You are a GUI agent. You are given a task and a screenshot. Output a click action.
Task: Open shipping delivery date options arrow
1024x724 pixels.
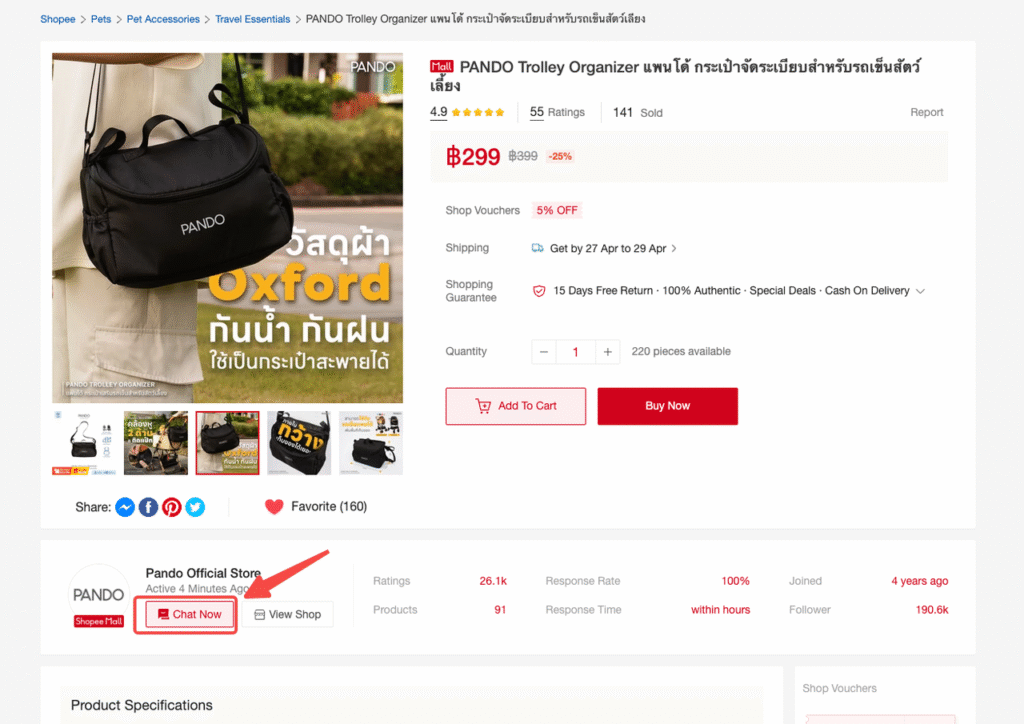point(674,249)
